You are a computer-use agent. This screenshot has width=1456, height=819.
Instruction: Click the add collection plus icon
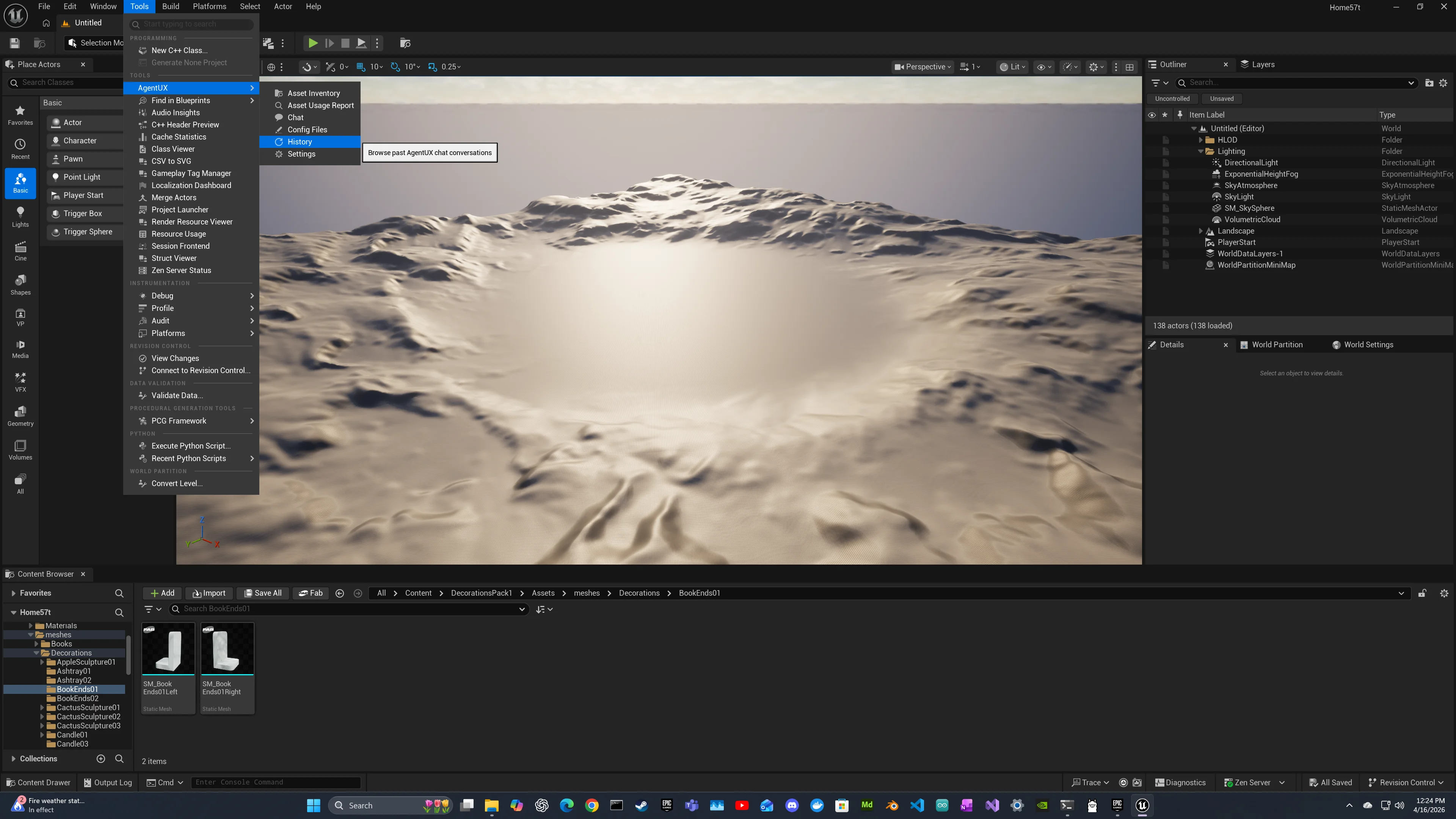[x=100, y=758]
